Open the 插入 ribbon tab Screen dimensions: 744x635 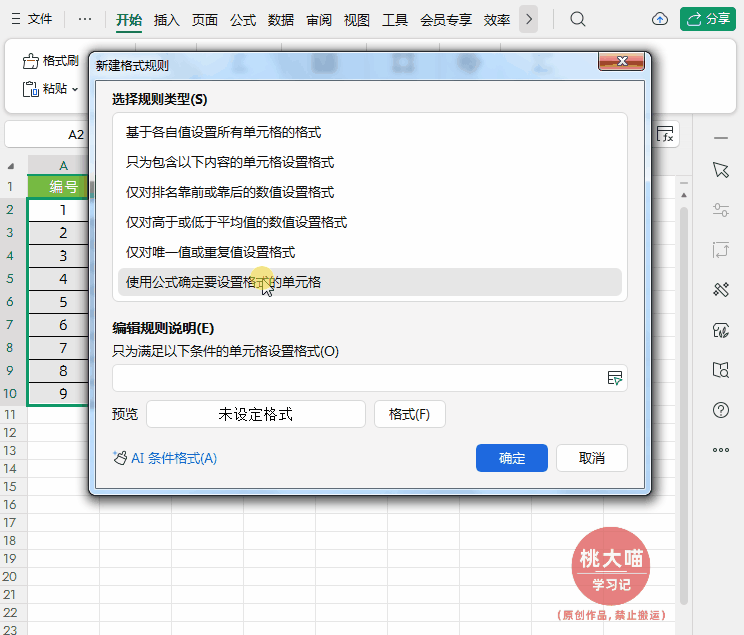pyautogui.click(x=167, y=20)
